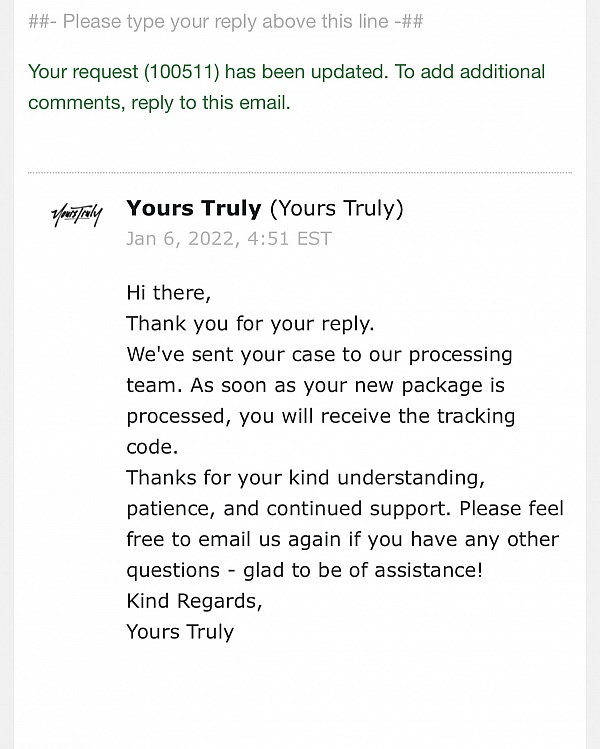Click the bold Yours Truly sender name
This screenshot has height=749, width=600.
[193, 208]
